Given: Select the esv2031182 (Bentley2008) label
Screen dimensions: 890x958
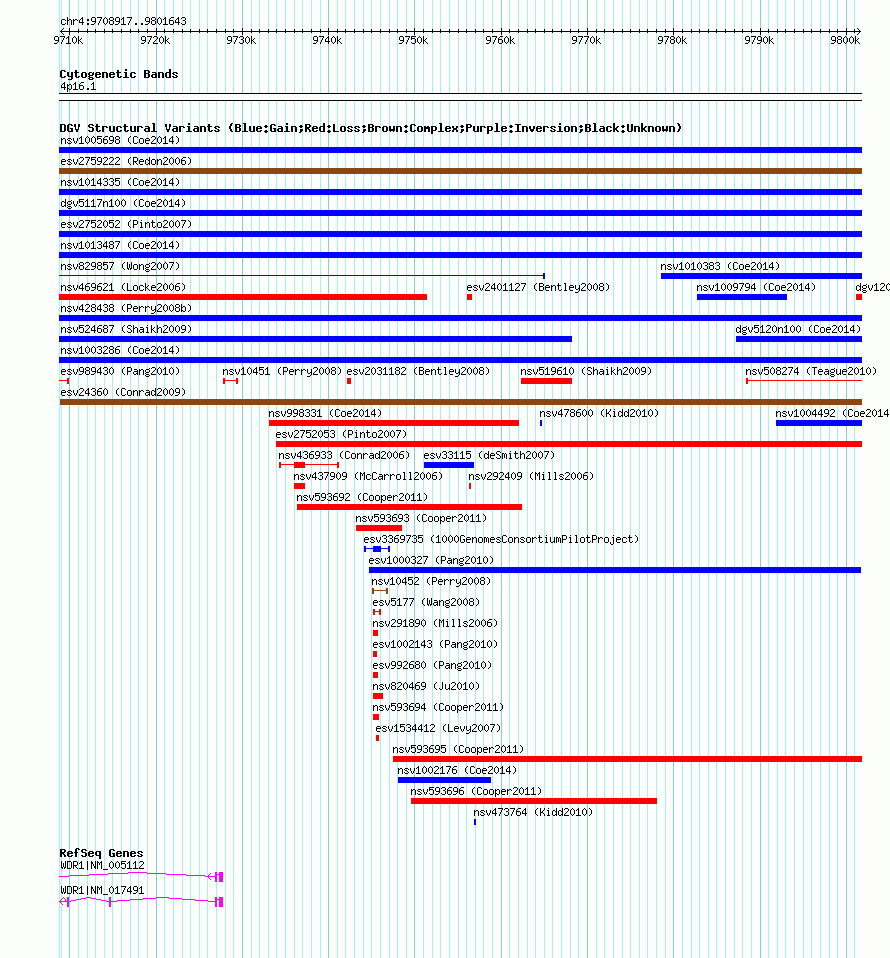Looking at the screenshot, I should click(x=418, y=371).
